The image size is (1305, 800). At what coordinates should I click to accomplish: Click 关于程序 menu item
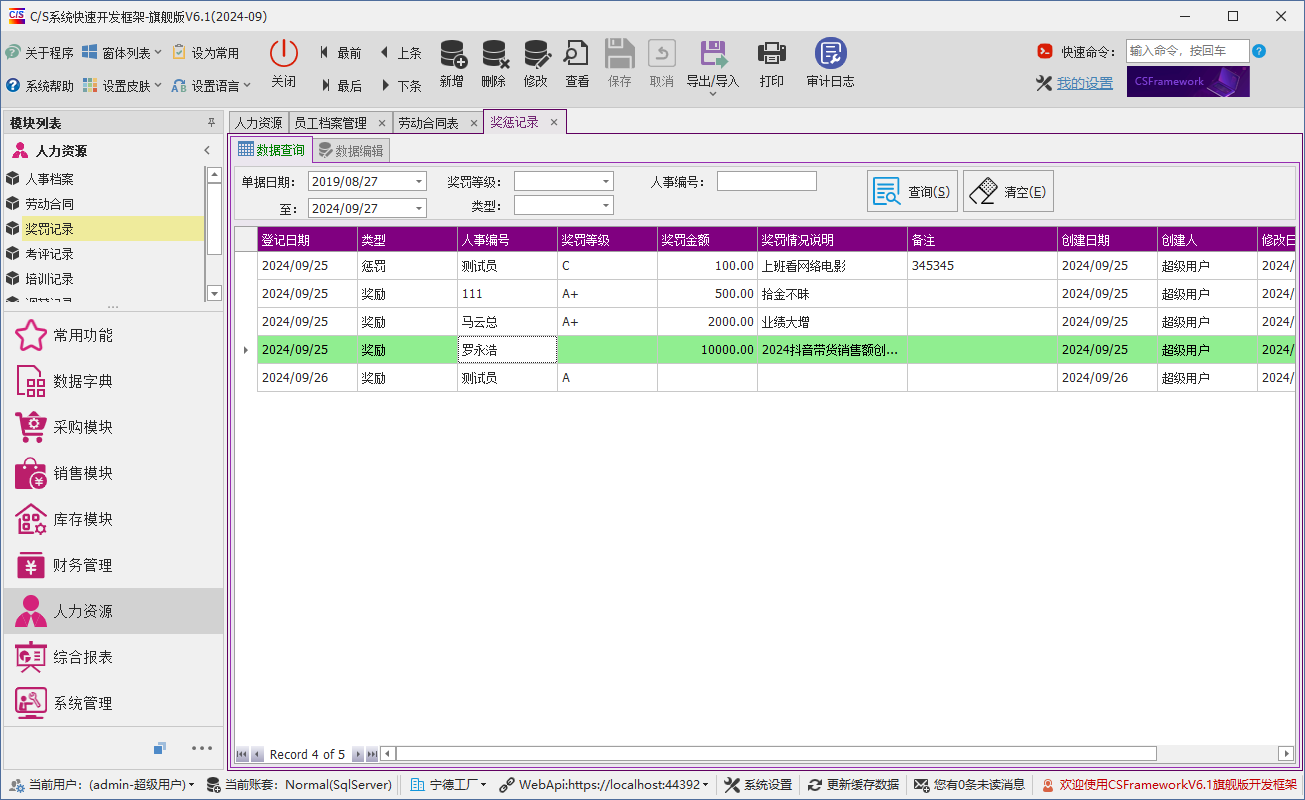coord(39,53)
